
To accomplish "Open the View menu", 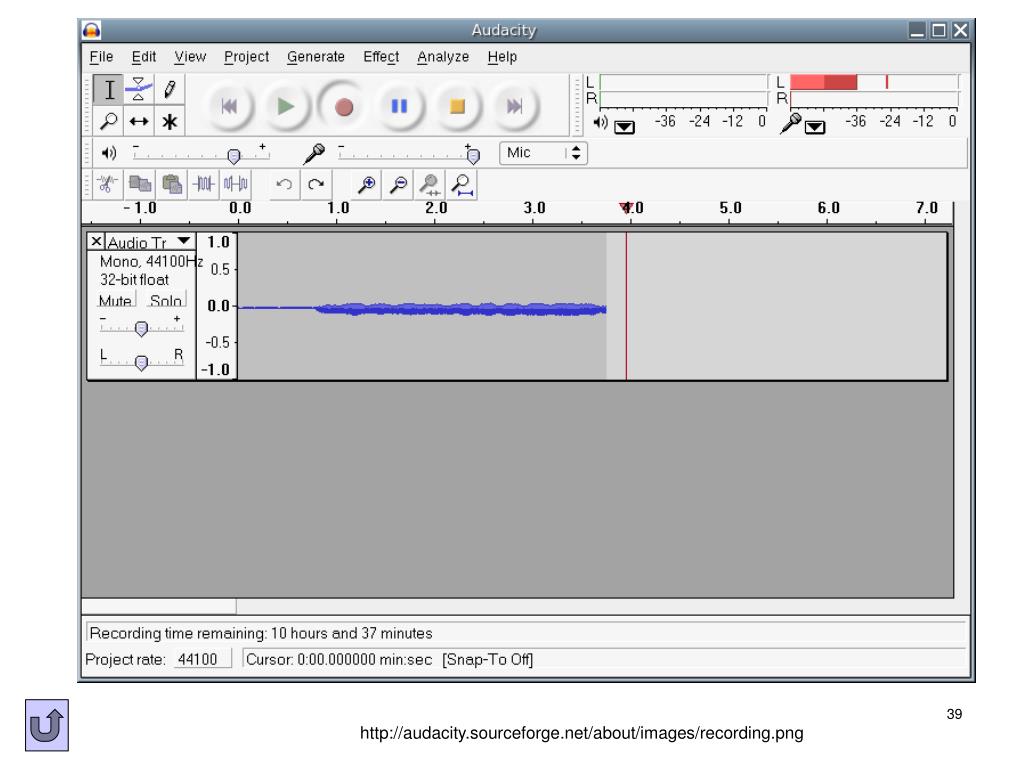I will [x=190, y=57].
